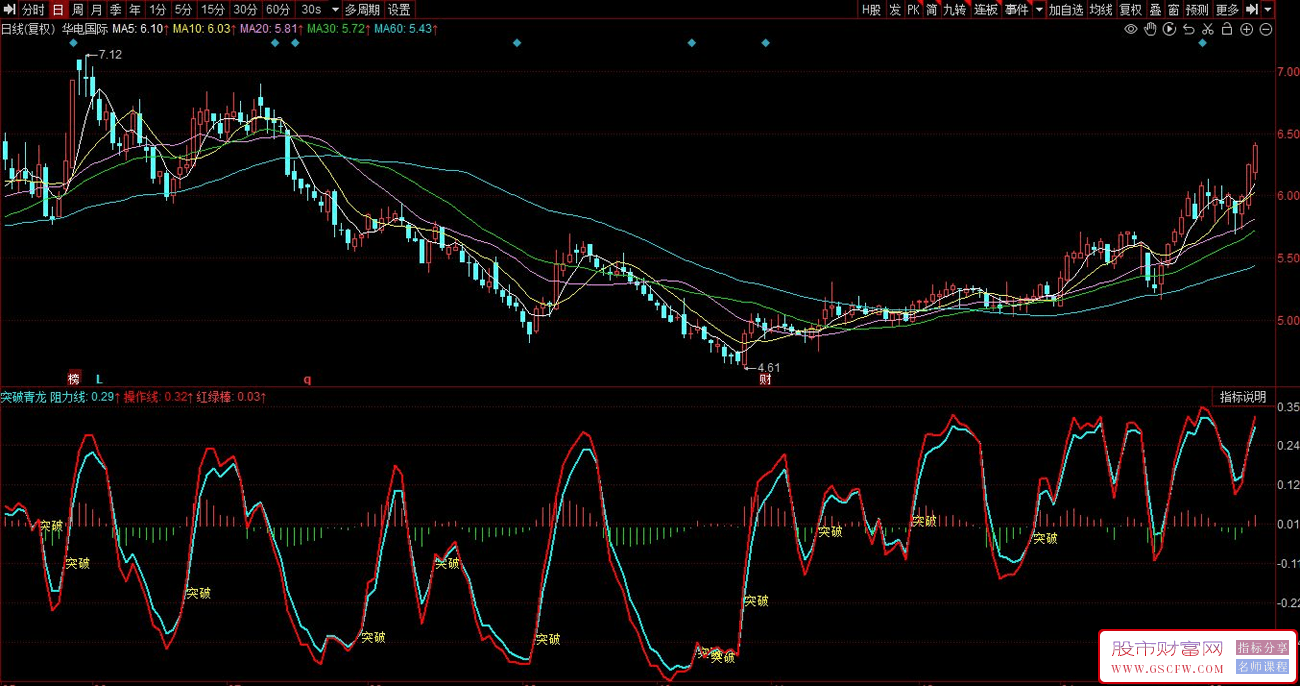Image resolution: width=1300 pixels, height=686 pixels.
Task: Click the MA10: 6.03 label
Action: (x=203, y=29)
